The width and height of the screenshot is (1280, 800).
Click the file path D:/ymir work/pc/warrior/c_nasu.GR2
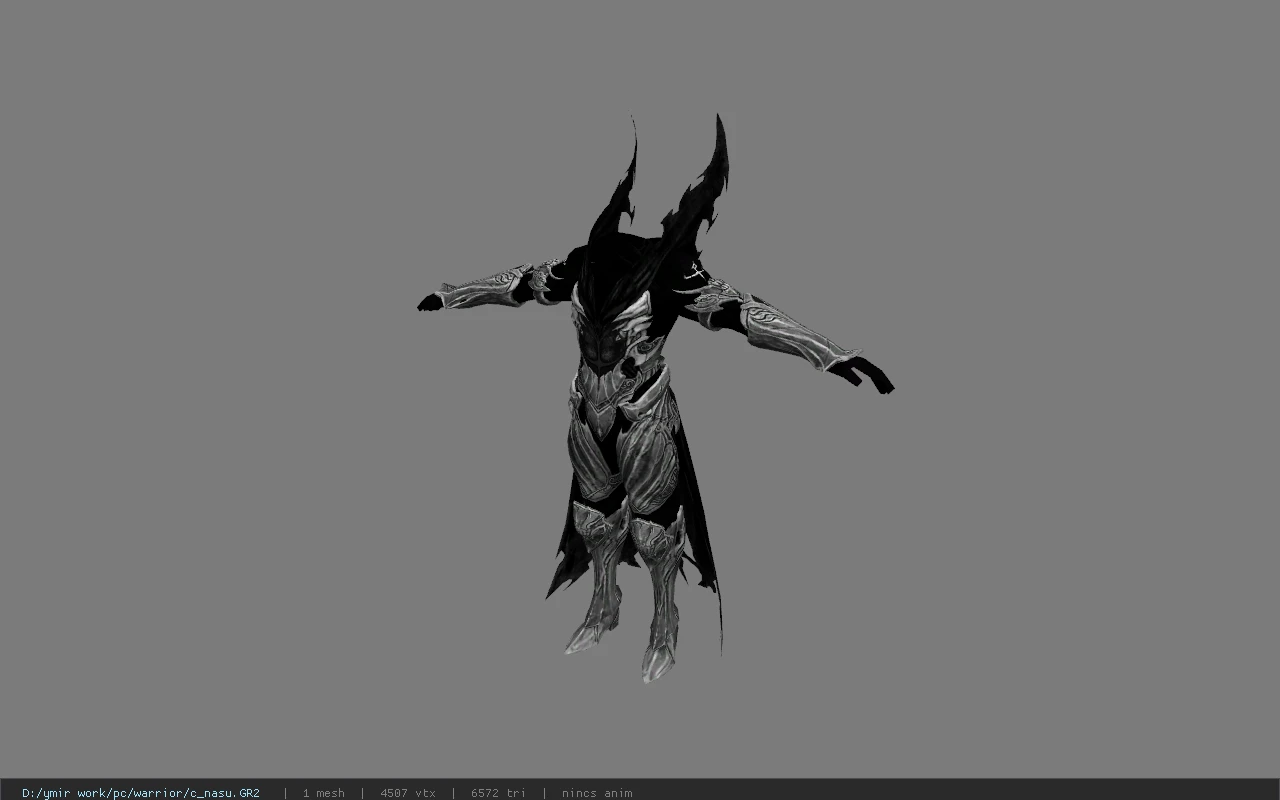coord(141,793)
